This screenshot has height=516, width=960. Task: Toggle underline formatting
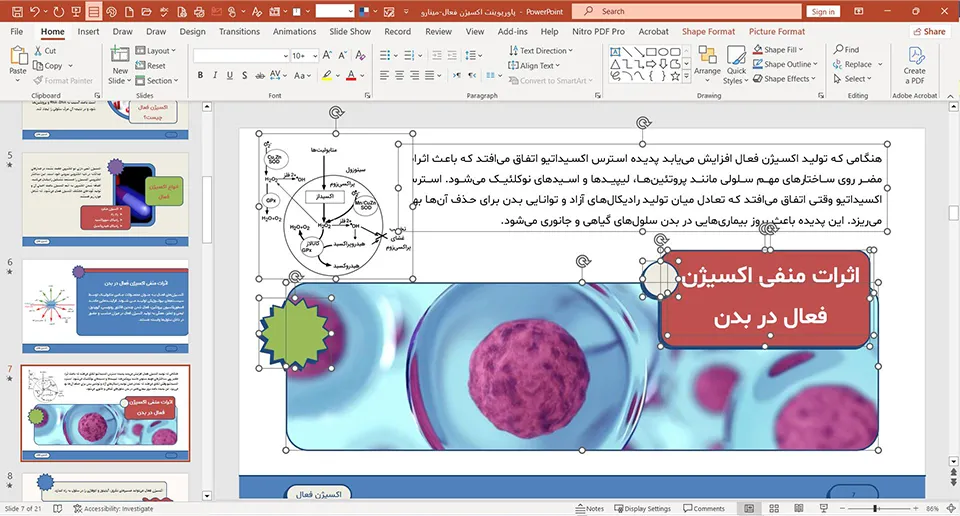230,75
